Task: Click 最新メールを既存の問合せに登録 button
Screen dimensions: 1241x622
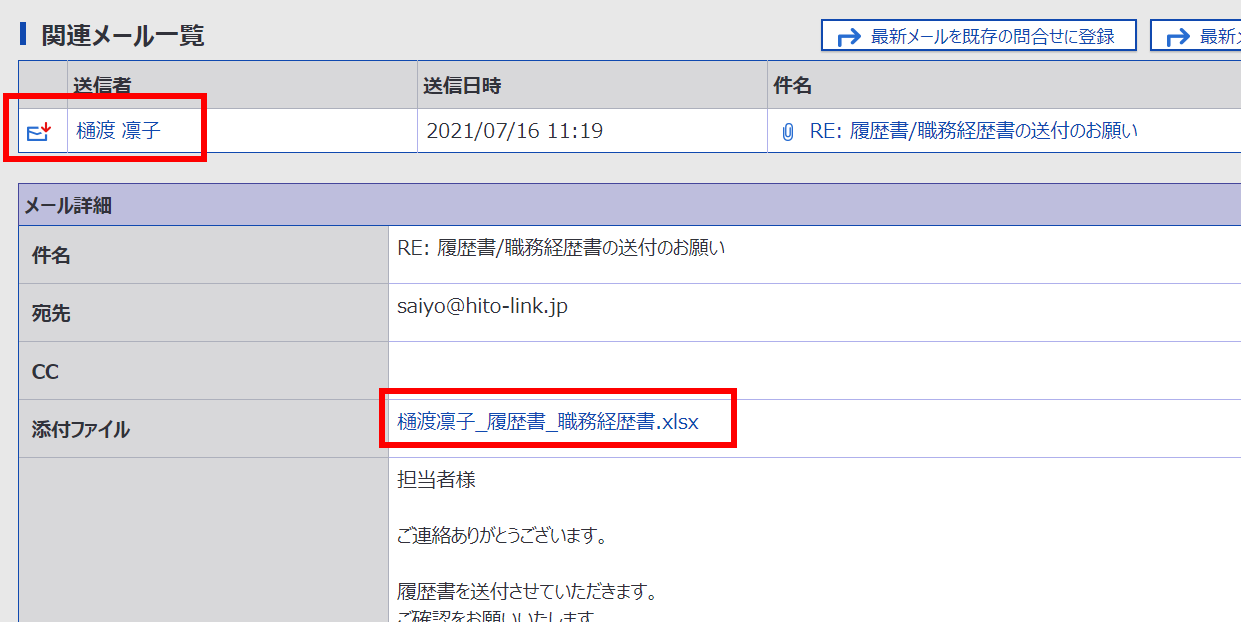Action: coord(979,36)
